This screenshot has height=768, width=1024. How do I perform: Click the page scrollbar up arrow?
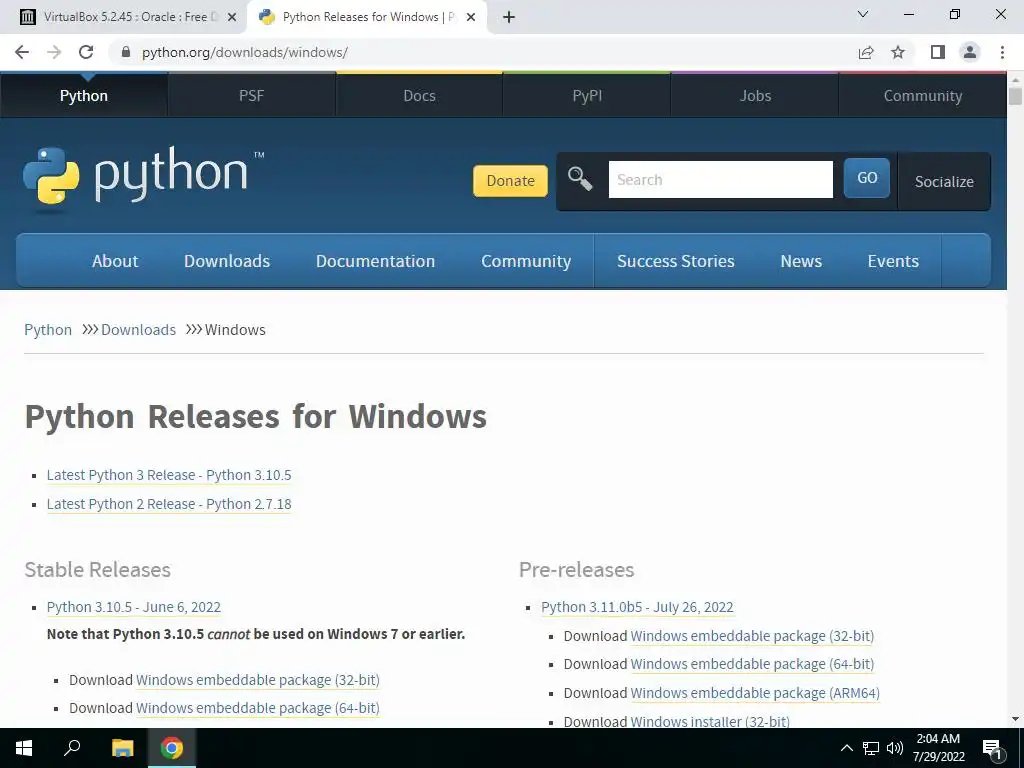pyautogui.click(x=1015, y=78)
